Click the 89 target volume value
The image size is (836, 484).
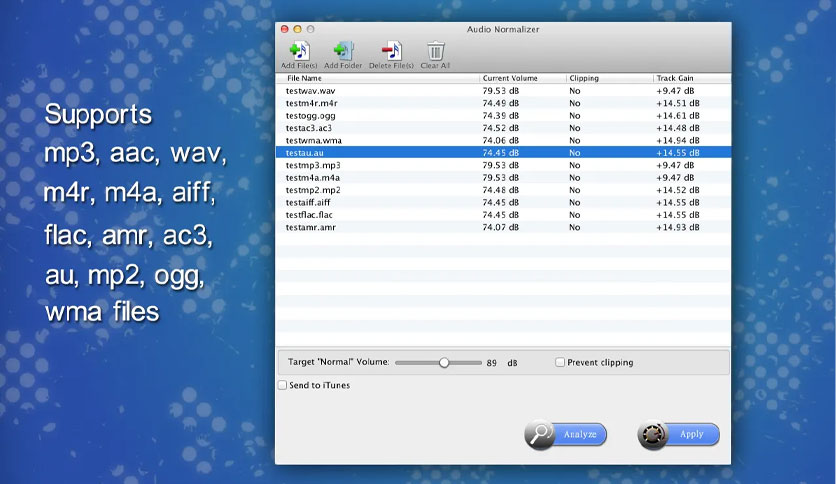(492, 363)
